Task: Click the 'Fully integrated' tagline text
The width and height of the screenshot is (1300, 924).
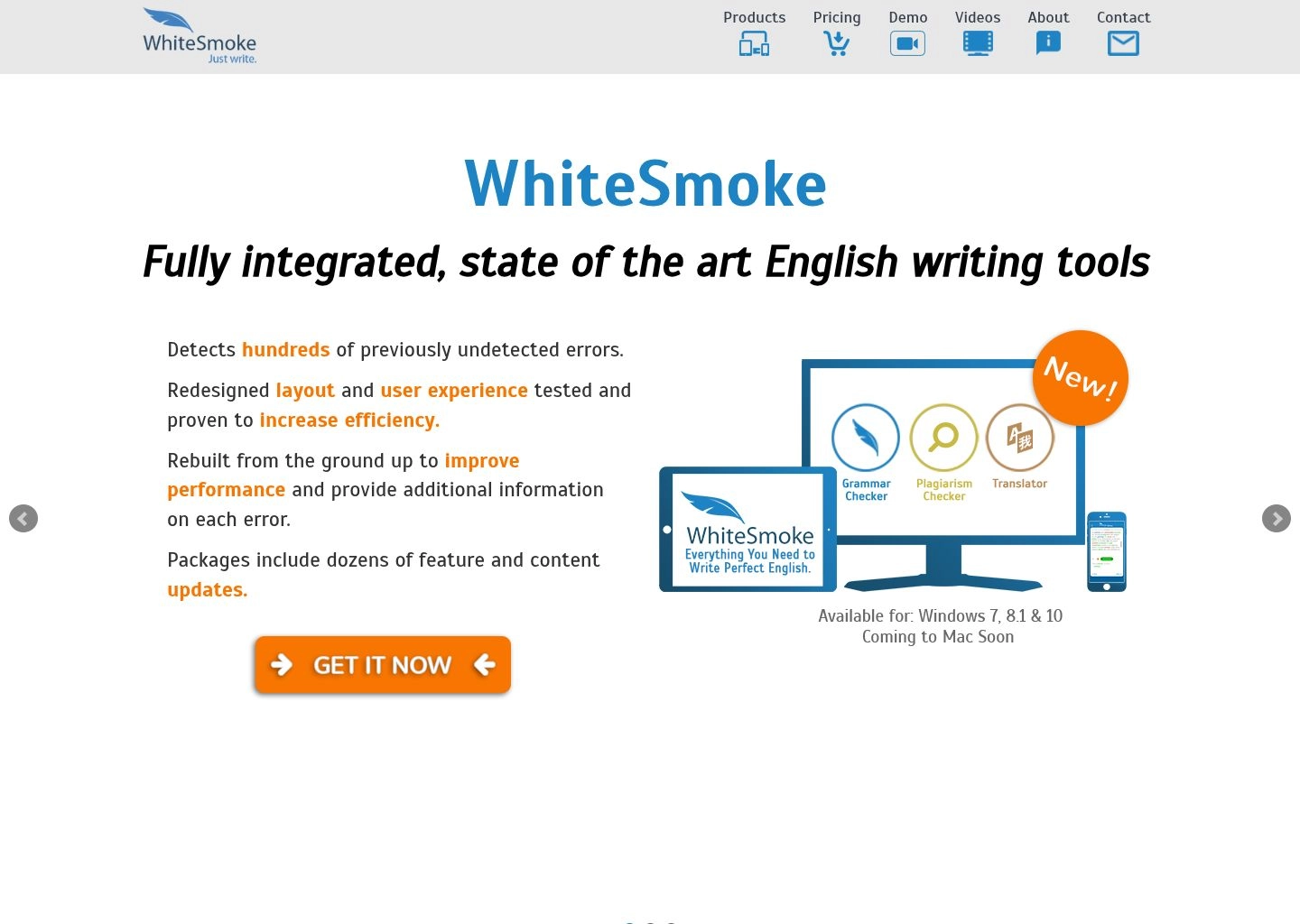Action: [x=646, y=263]
